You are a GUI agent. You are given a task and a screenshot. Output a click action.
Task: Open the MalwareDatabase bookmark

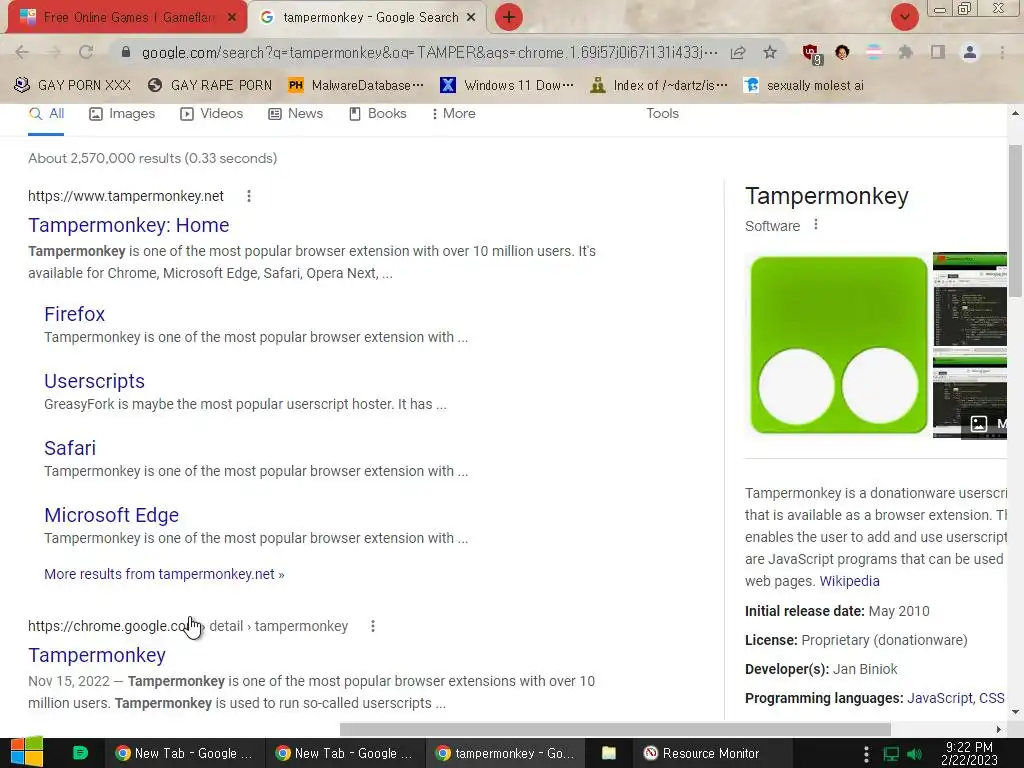pyautogui.click(x=357, y=86)
